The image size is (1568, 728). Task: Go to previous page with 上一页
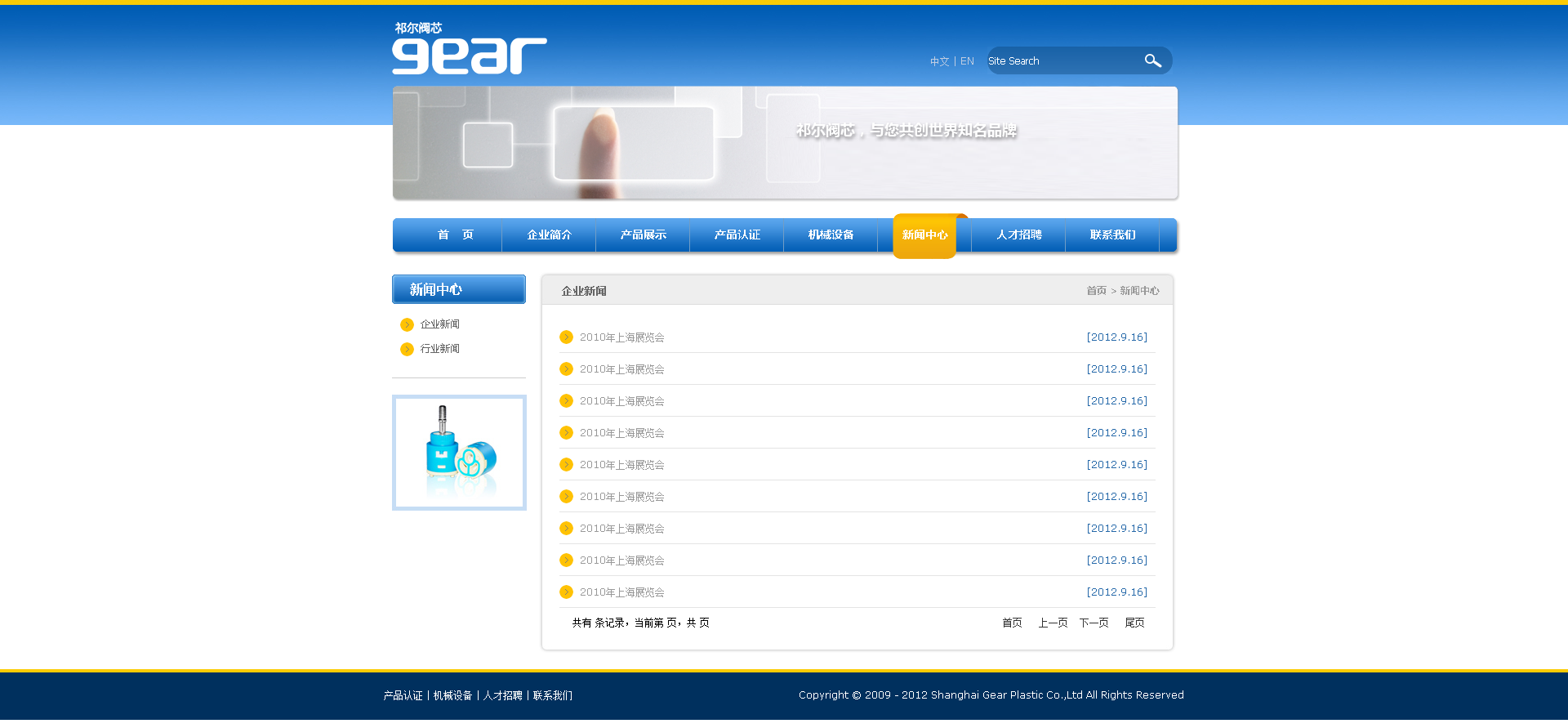point(1053,623)
